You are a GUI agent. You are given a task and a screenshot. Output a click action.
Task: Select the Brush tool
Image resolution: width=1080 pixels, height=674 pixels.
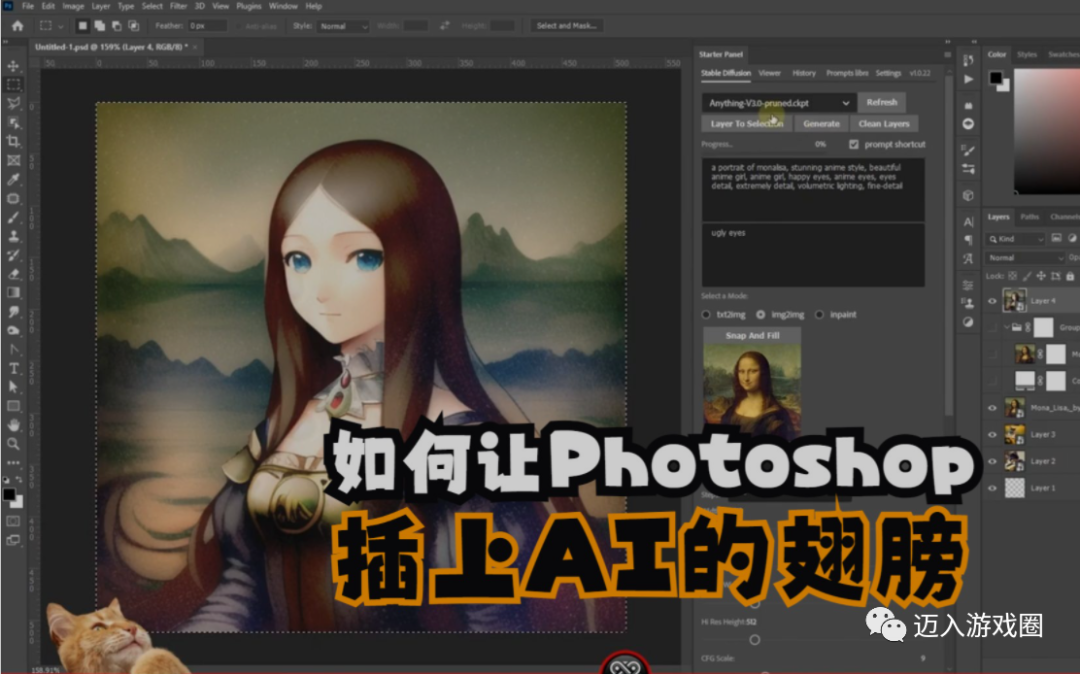point(13,218)
